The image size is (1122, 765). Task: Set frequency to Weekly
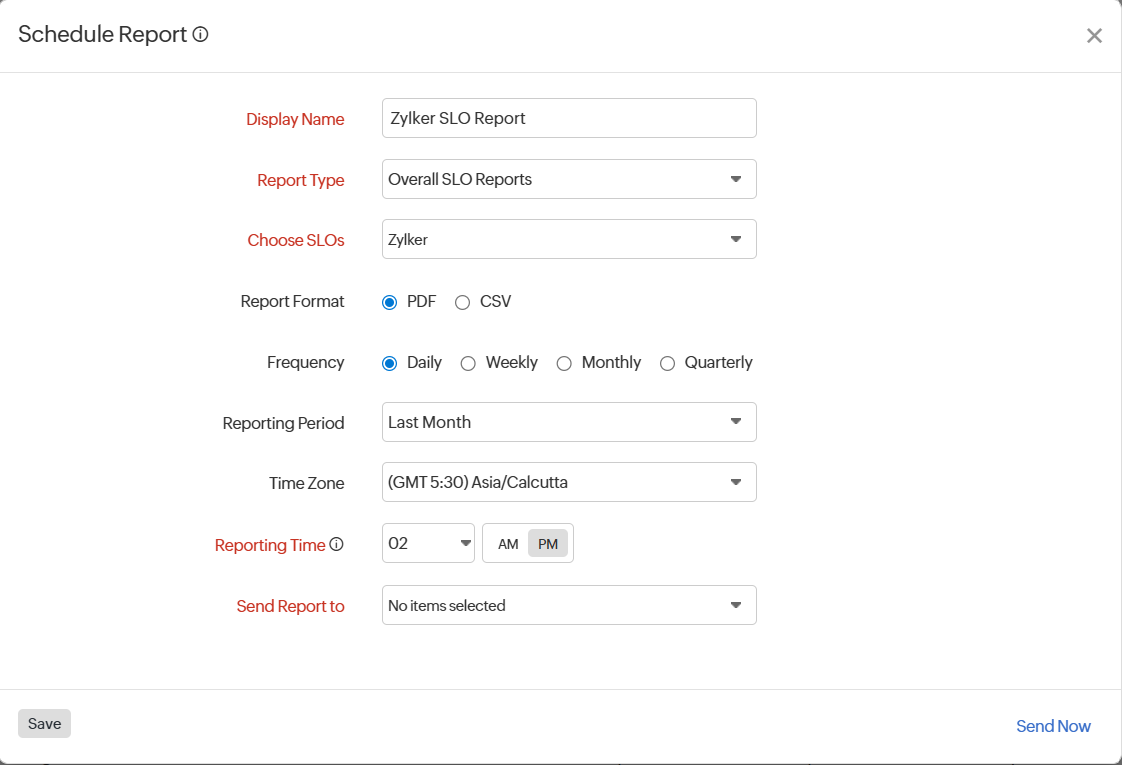click(468, 363)
